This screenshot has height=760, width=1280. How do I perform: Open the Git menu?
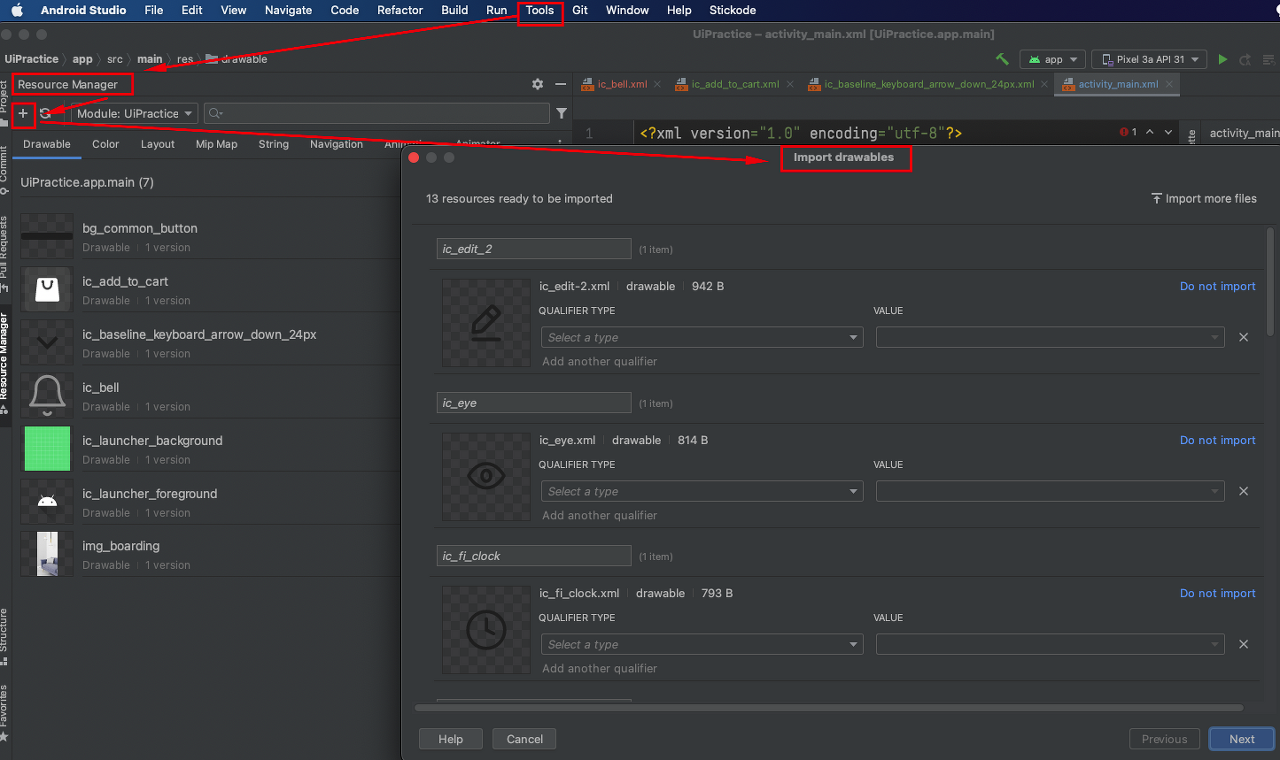(x=580, y=10)
